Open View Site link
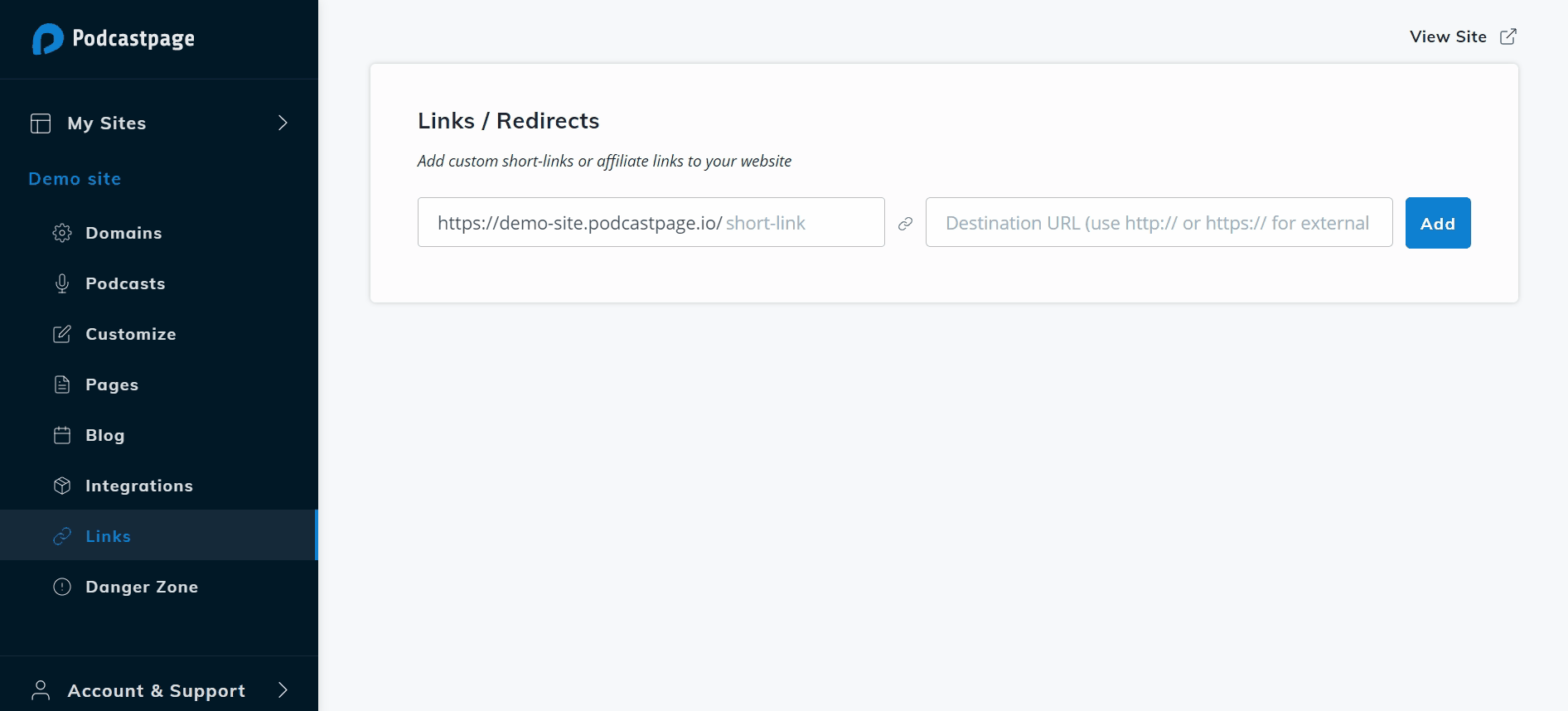This screenshot has width=1568, height=711. (1448, 36)
